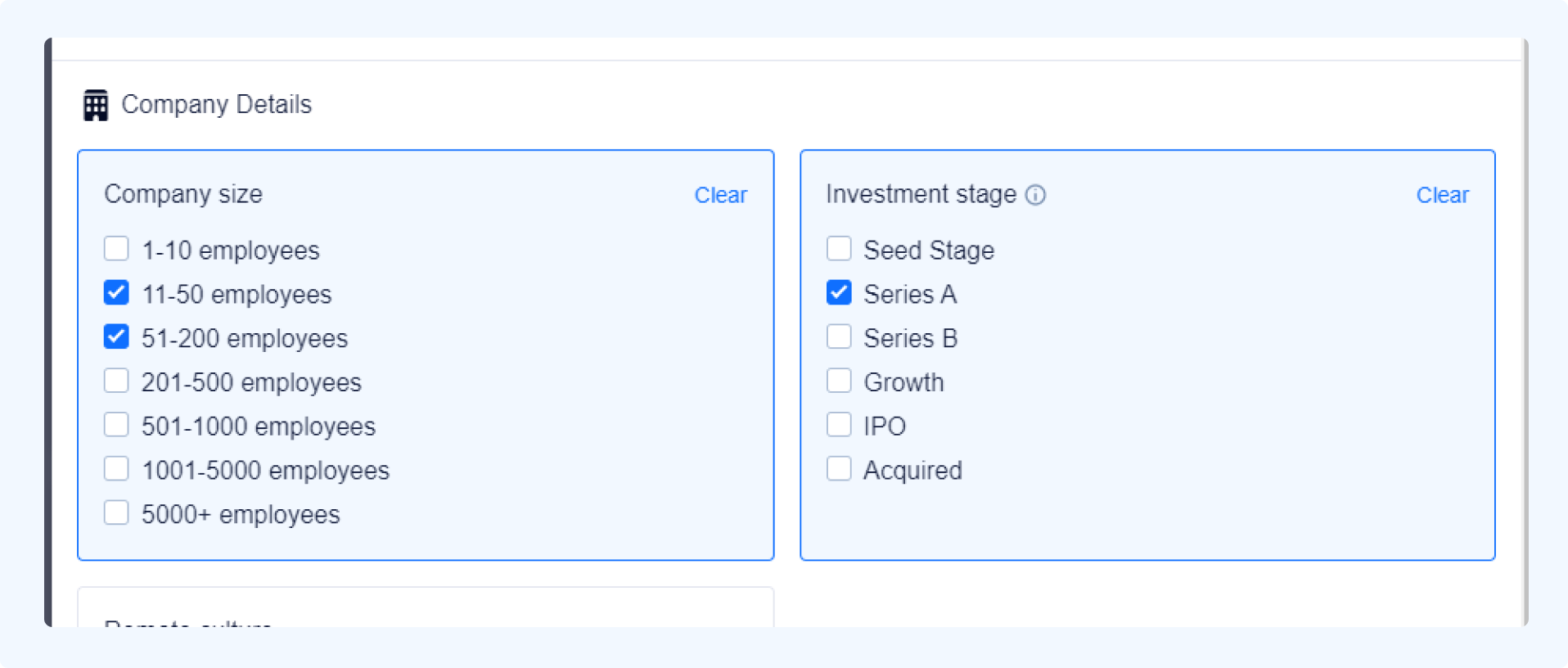Uncheck the Series A checkbox
This screenshot has width=1568, height=668.
click(839, 291)
